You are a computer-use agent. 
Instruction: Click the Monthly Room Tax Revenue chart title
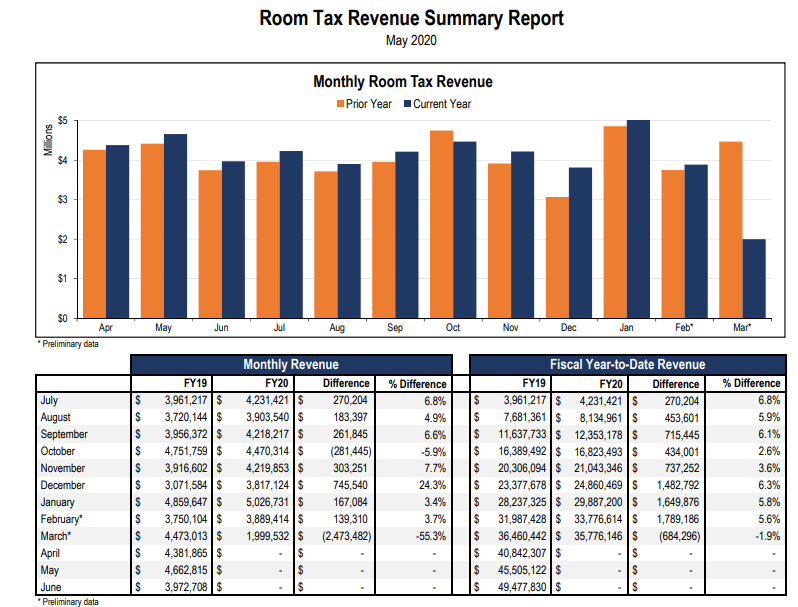tap(403, 82)
